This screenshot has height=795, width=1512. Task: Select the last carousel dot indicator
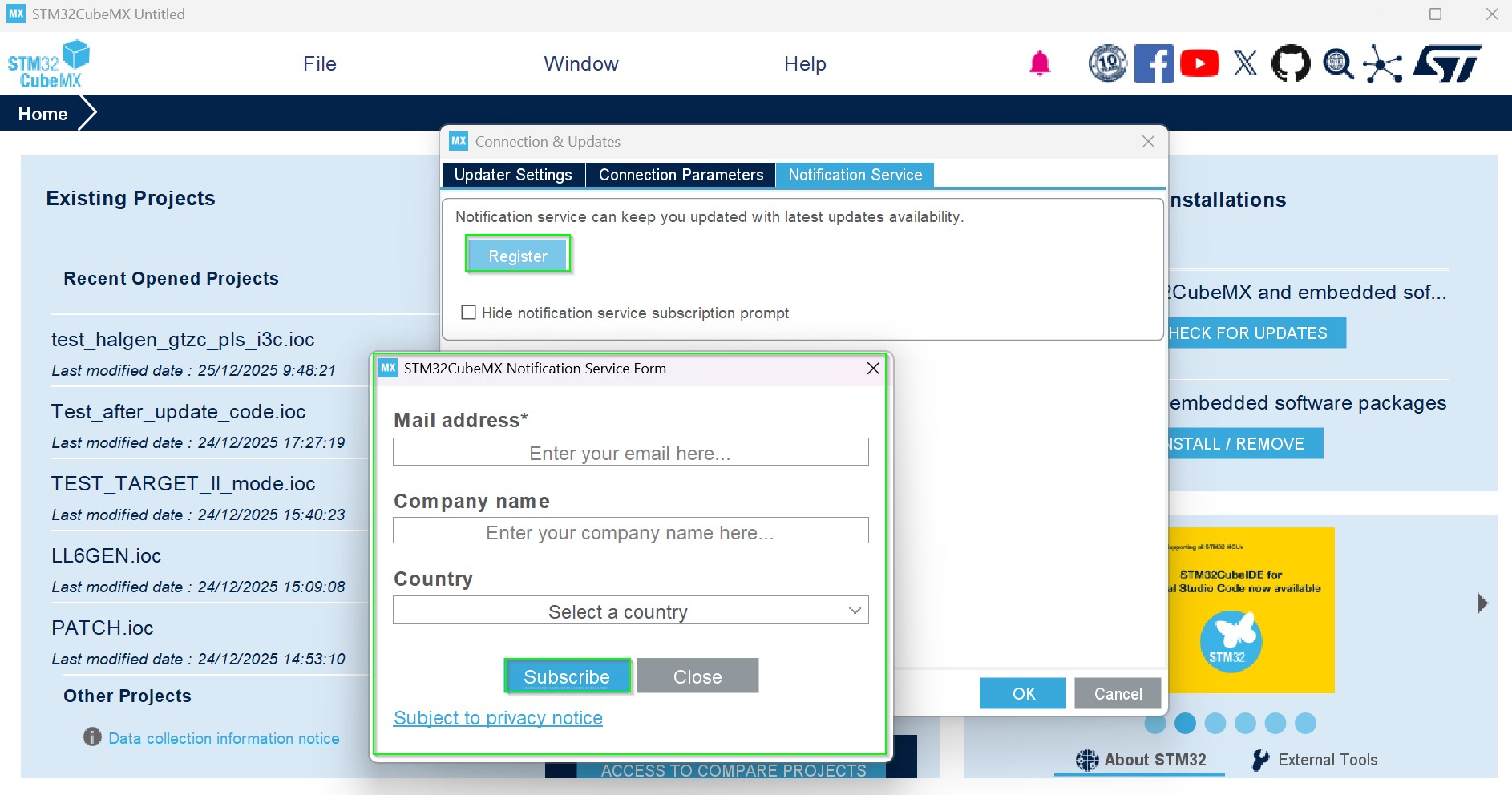1305,724
